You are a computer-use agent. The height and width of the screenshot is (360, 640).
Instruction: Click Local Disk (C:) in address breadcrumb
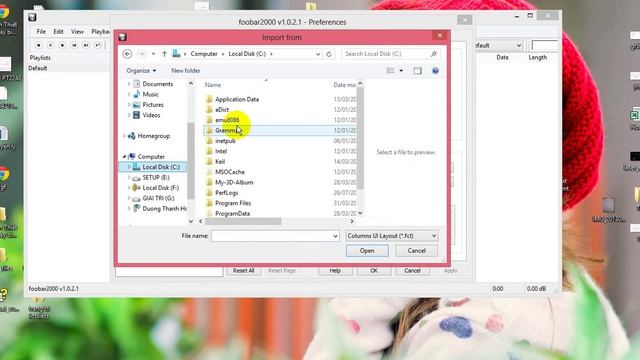pyautogui.click(x=247, y=54)
